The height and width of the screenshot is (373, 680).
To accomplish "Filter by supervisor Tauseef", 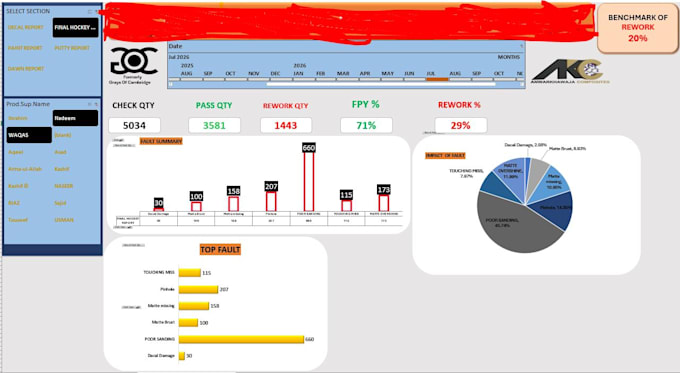I will pyautogui.click(x=18, y=219).
